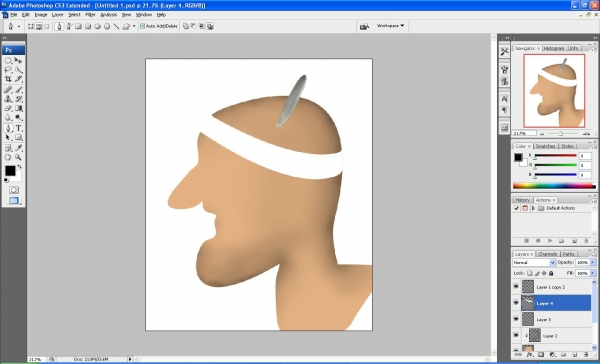Screen dimensions: 600x364
Task: Expand Default Actions set triangle
Action: (533, 208)
